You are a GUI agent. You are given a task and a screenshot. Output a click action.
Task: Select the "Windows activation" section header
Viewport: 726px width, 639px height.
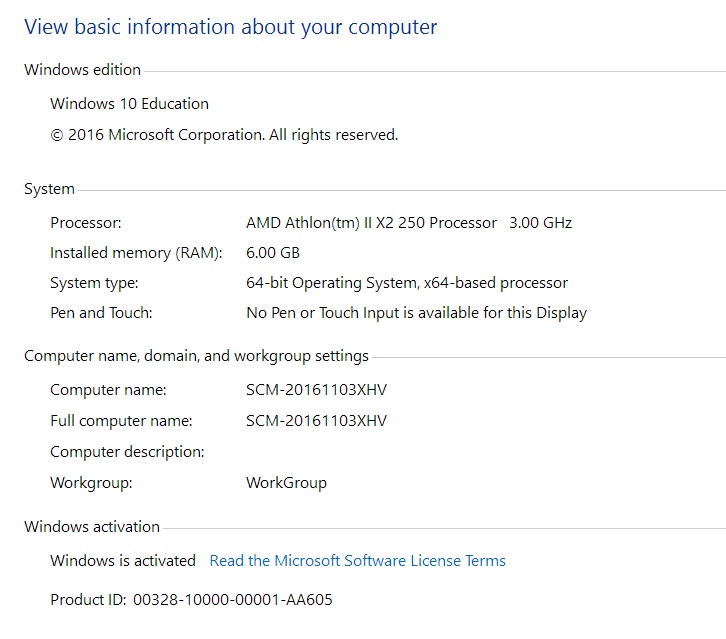coord(92,527)
